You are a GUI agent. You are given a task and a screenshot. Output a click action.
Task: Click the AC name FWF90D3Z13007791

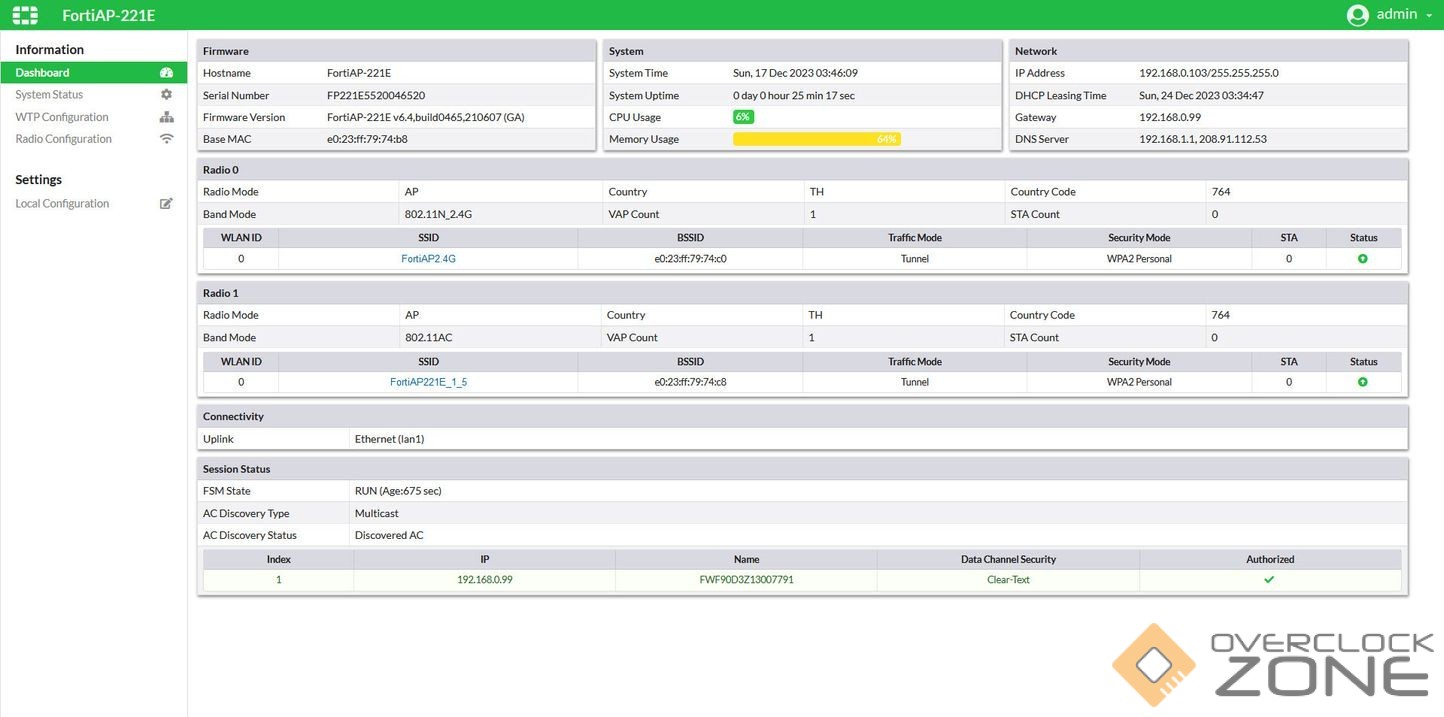click(746, 580)
